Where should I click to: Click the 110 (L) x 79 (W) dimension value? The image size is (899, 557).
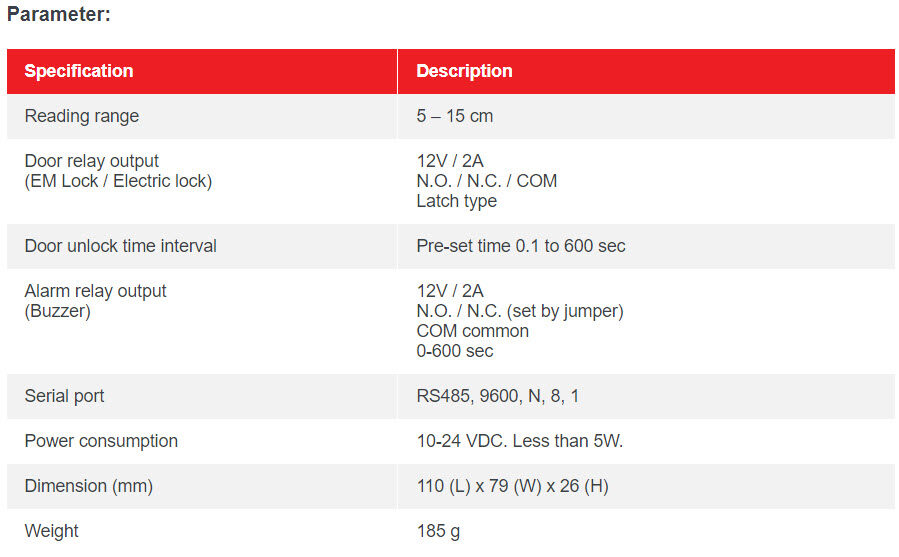point(513,486)
